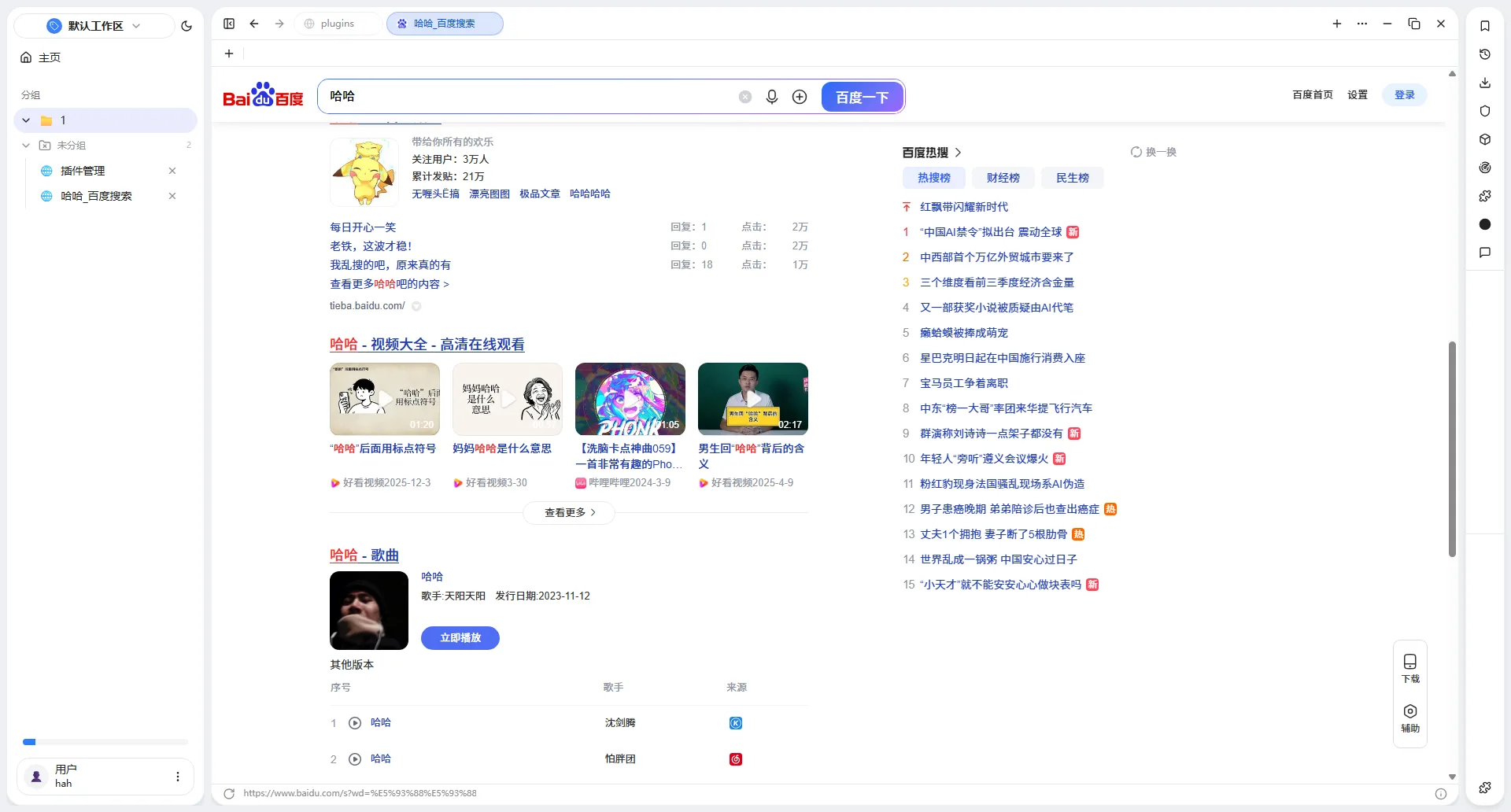Image resolution: width=1511 pixels, height=812 pixels.
Task: Refresh hot list with 换一换
Action: pos(1154,152)
